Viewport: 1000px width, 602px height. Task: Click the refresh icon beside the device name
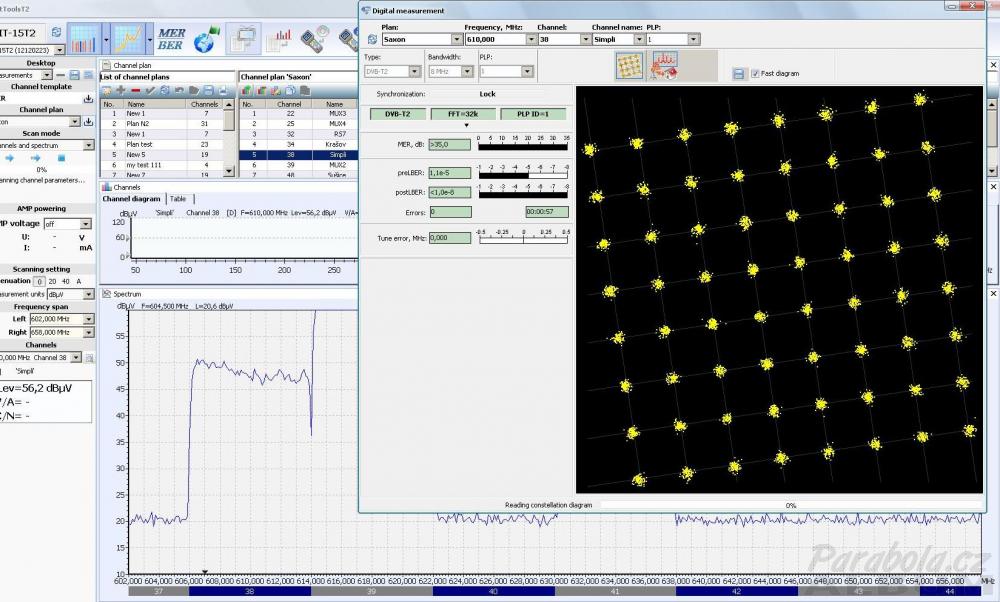click(x=56, y=32)
